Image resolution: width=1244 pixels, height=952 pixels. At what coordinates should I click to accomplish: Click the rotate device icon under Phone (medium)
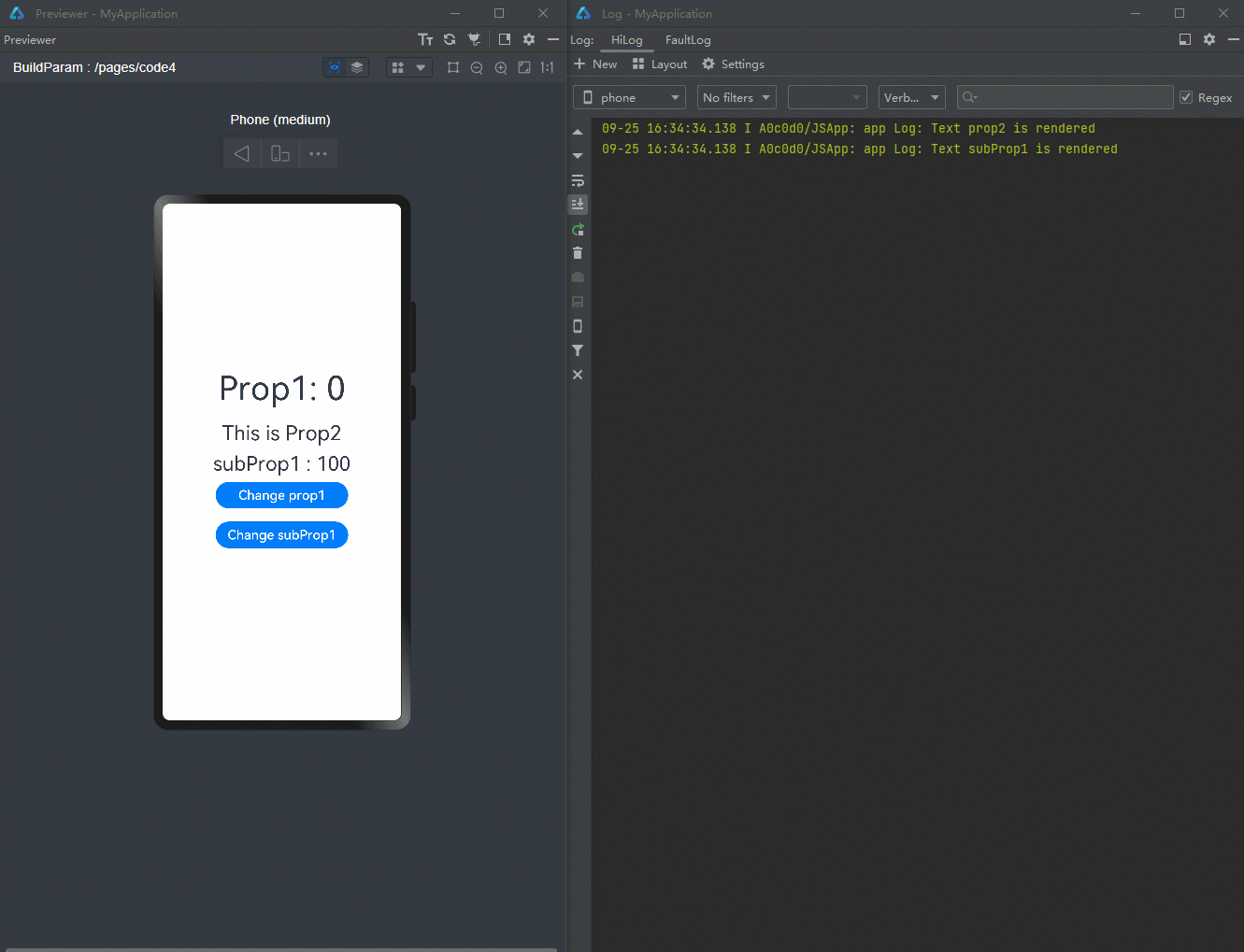point(279,153)
